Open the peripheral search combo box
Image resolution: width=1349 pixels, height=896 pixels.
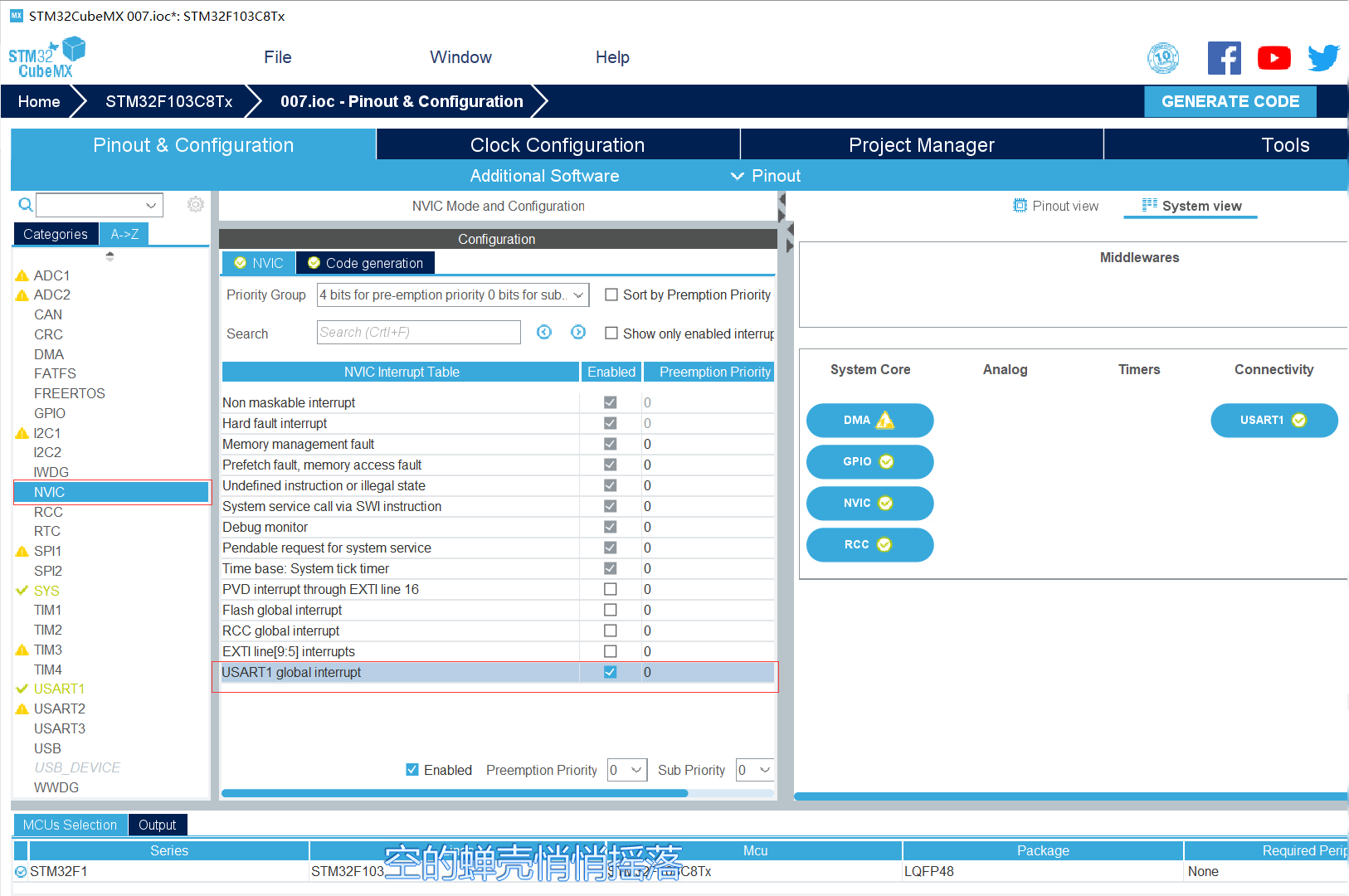pos(100,205)
